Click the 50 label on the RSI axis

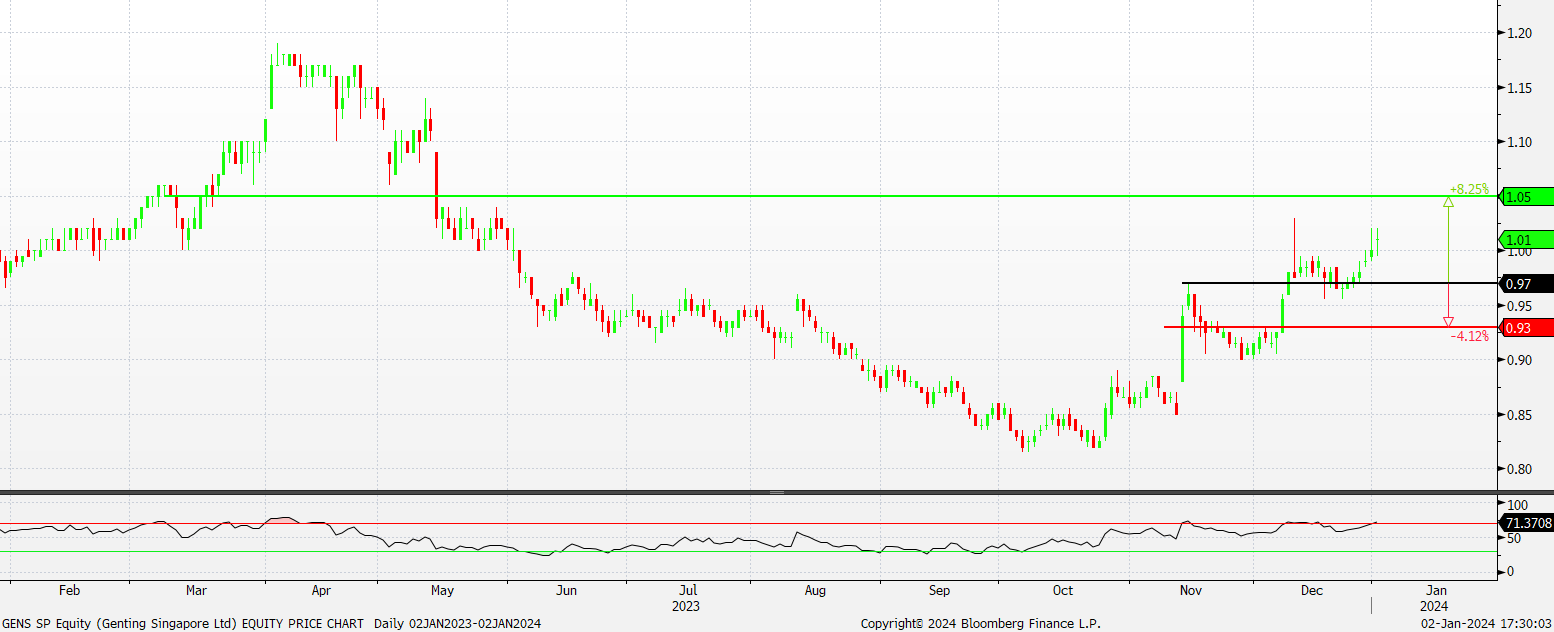(x=1513, y=539)
